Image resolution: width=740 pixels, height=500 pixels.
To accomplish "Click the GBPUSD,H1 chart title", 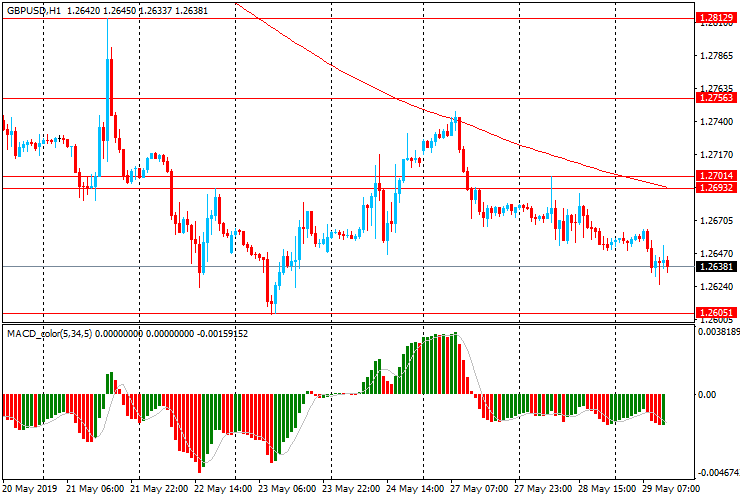I will coord(34,10).
